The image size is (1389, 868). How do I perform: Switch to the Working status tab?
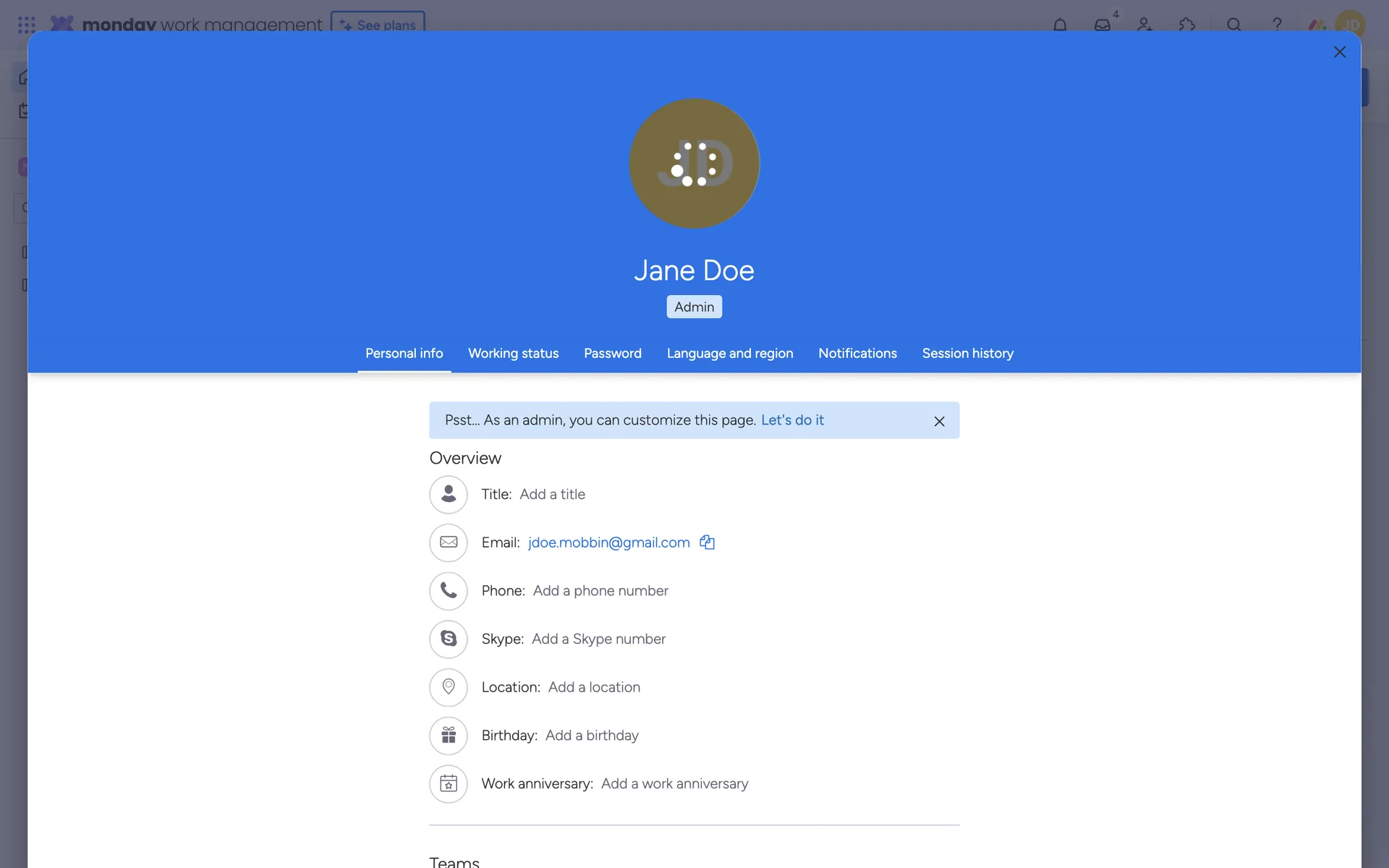click(x=513, y=353)
